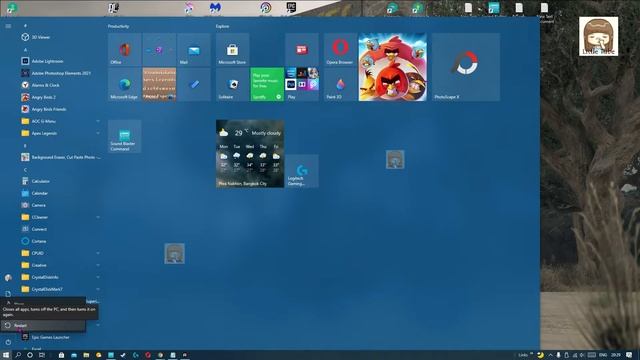Viewport: 640px width, 360px height.
Task: Launch Adobe Photoshop Elements 2021
Action: tap(59, 73)
